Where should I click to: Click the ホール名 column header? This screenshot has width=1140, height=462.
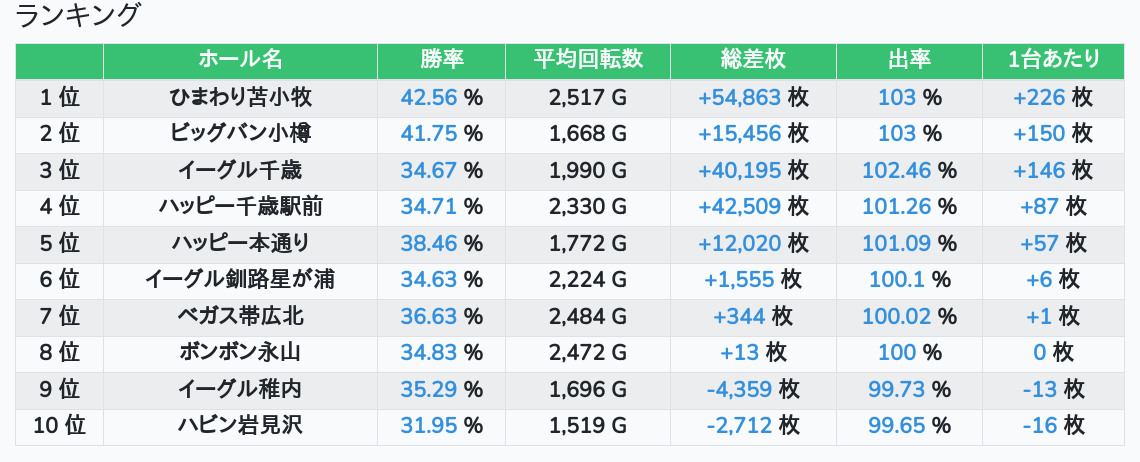240,60
